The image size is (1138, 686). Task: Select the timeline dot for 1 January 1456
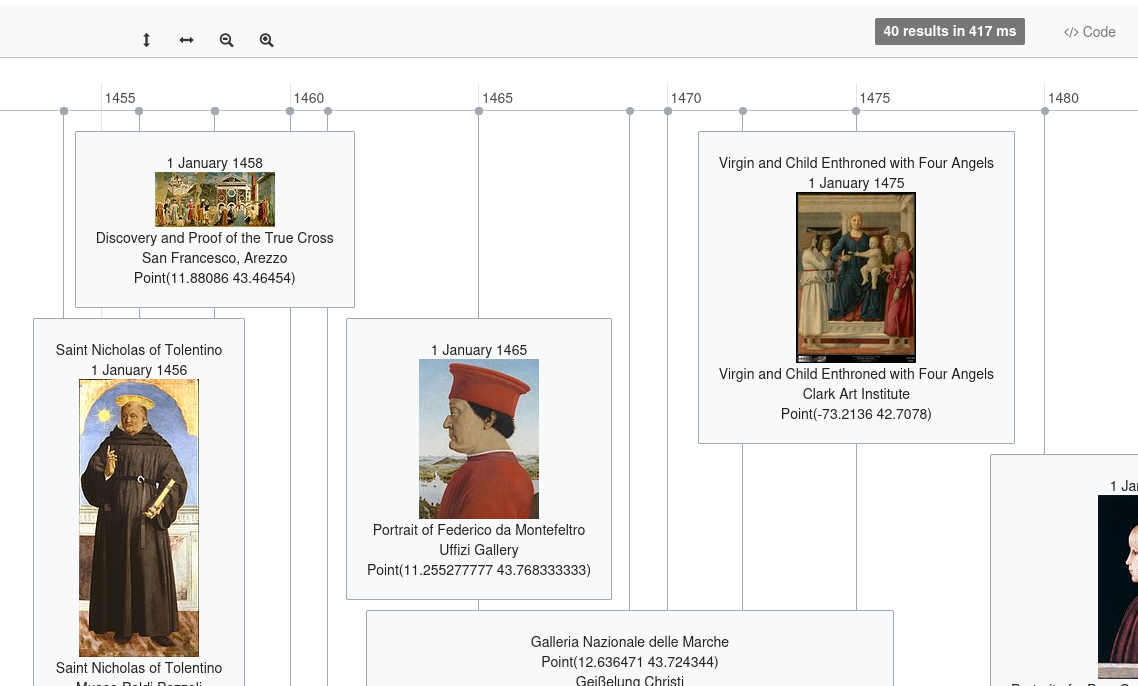139,111
